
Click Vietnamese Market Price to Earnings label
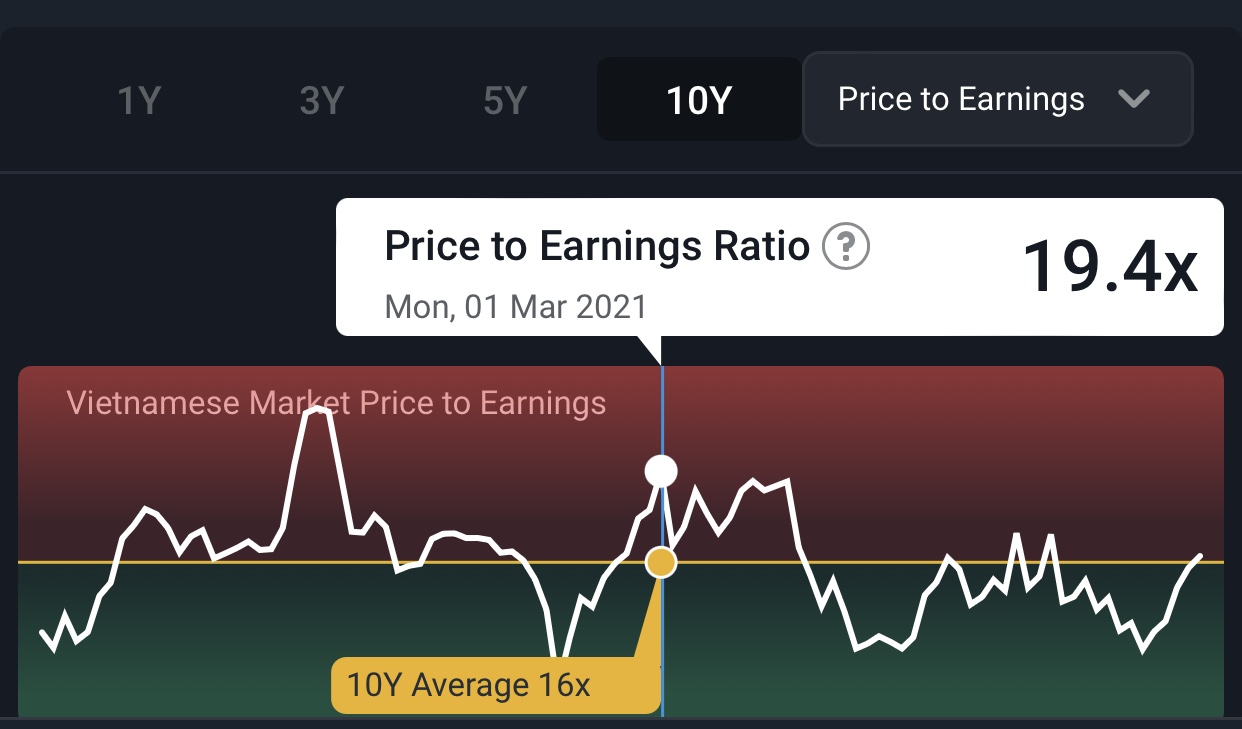pos(336,403)
